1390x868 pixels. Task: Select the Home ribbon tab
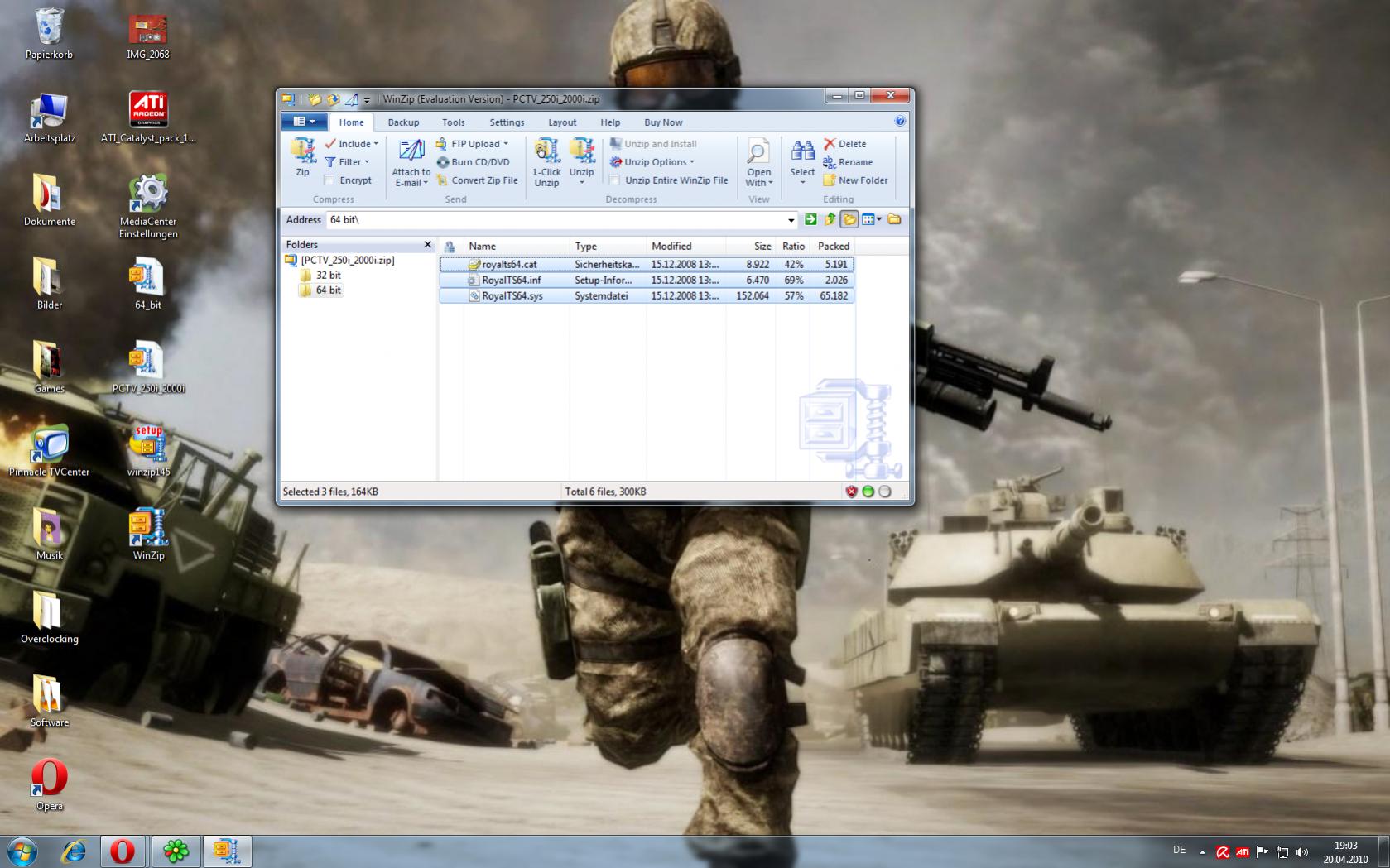[x=351, y=122]
